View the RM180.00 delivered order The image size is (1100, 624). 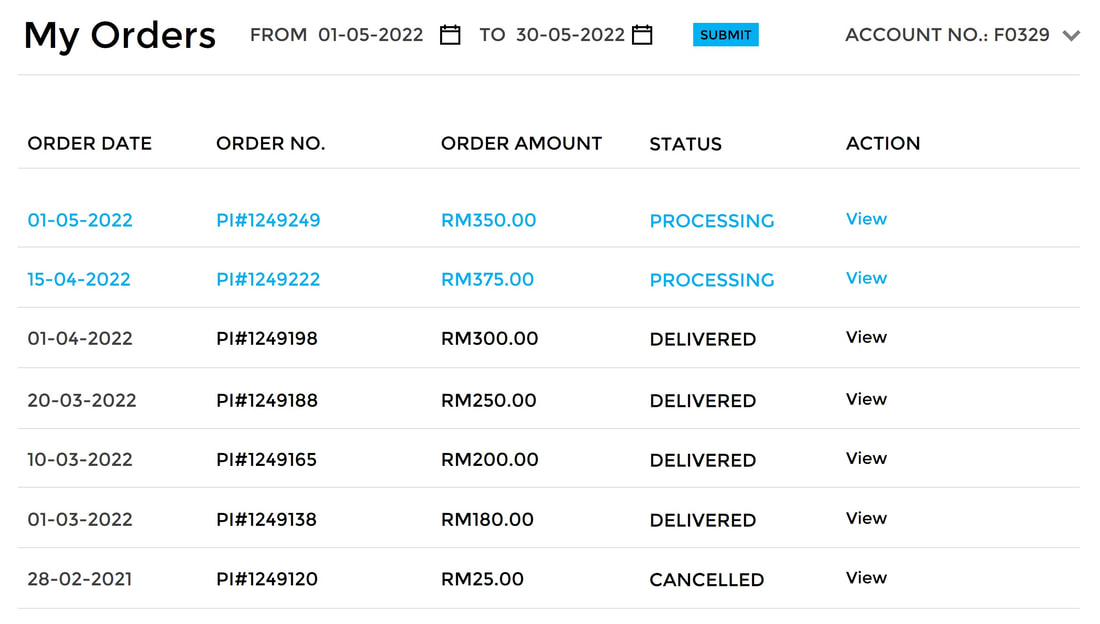866,518
